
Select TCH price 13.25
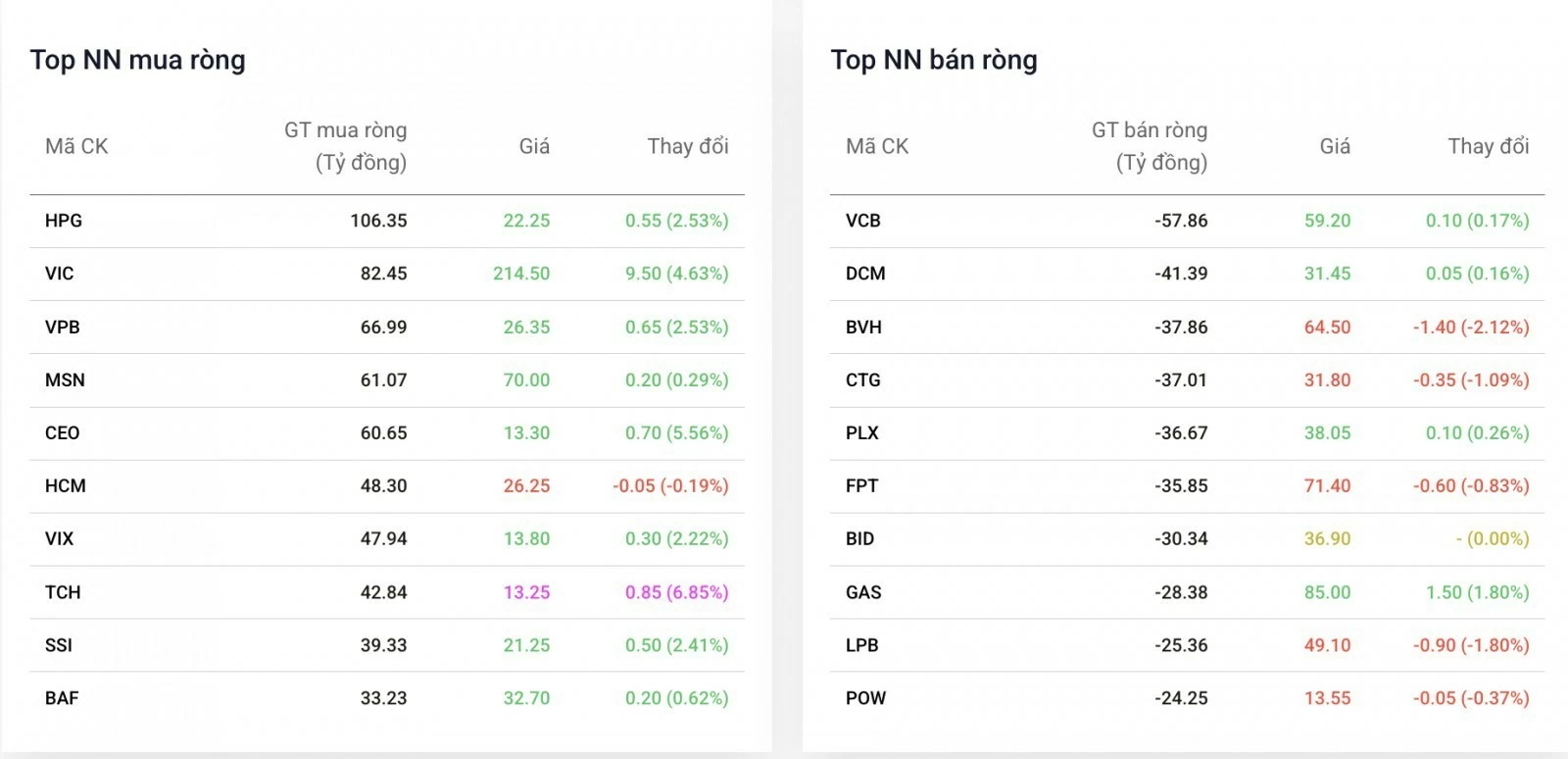point(526,592)
